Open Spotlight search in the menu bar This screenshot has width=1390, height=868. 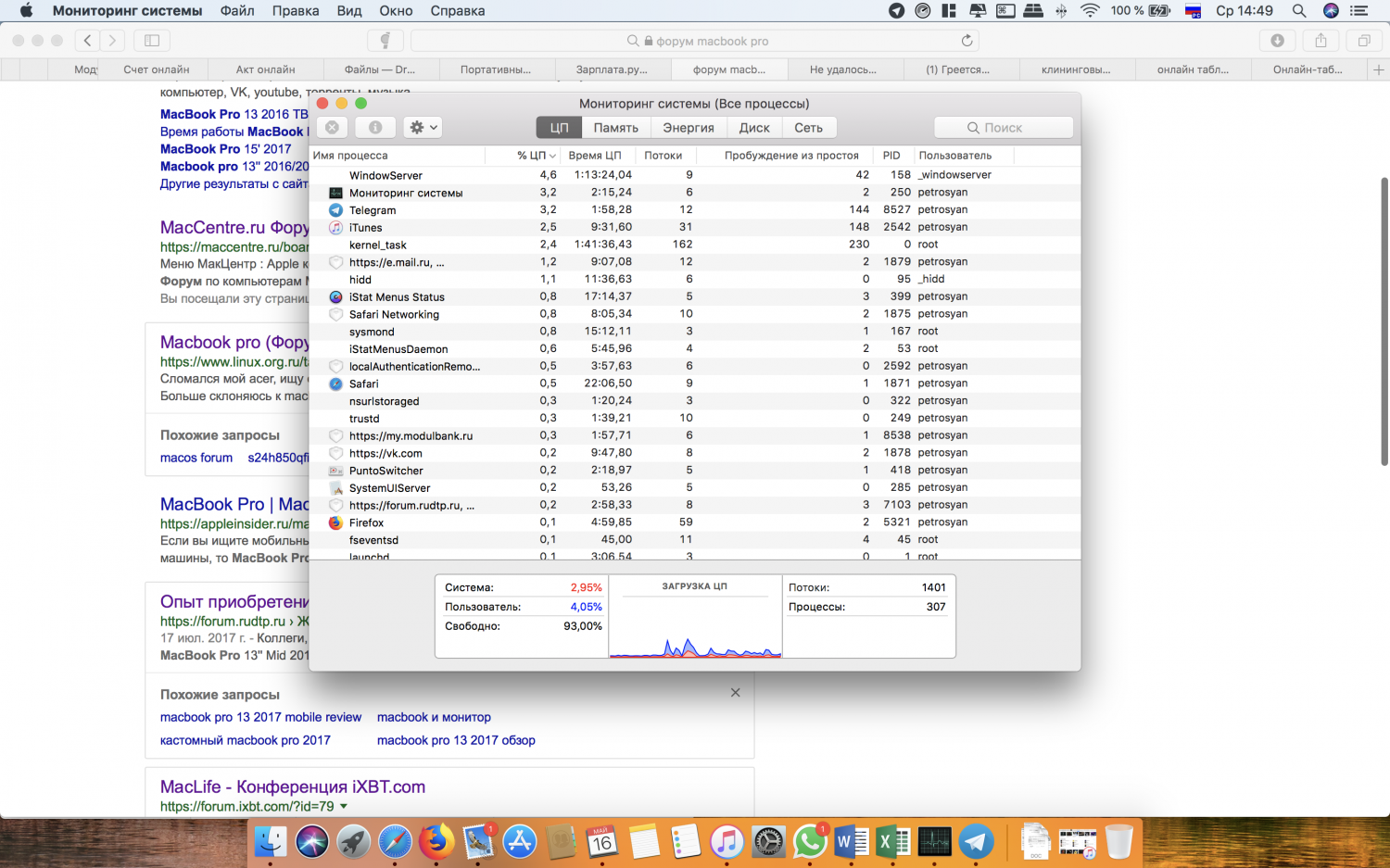1299,11
